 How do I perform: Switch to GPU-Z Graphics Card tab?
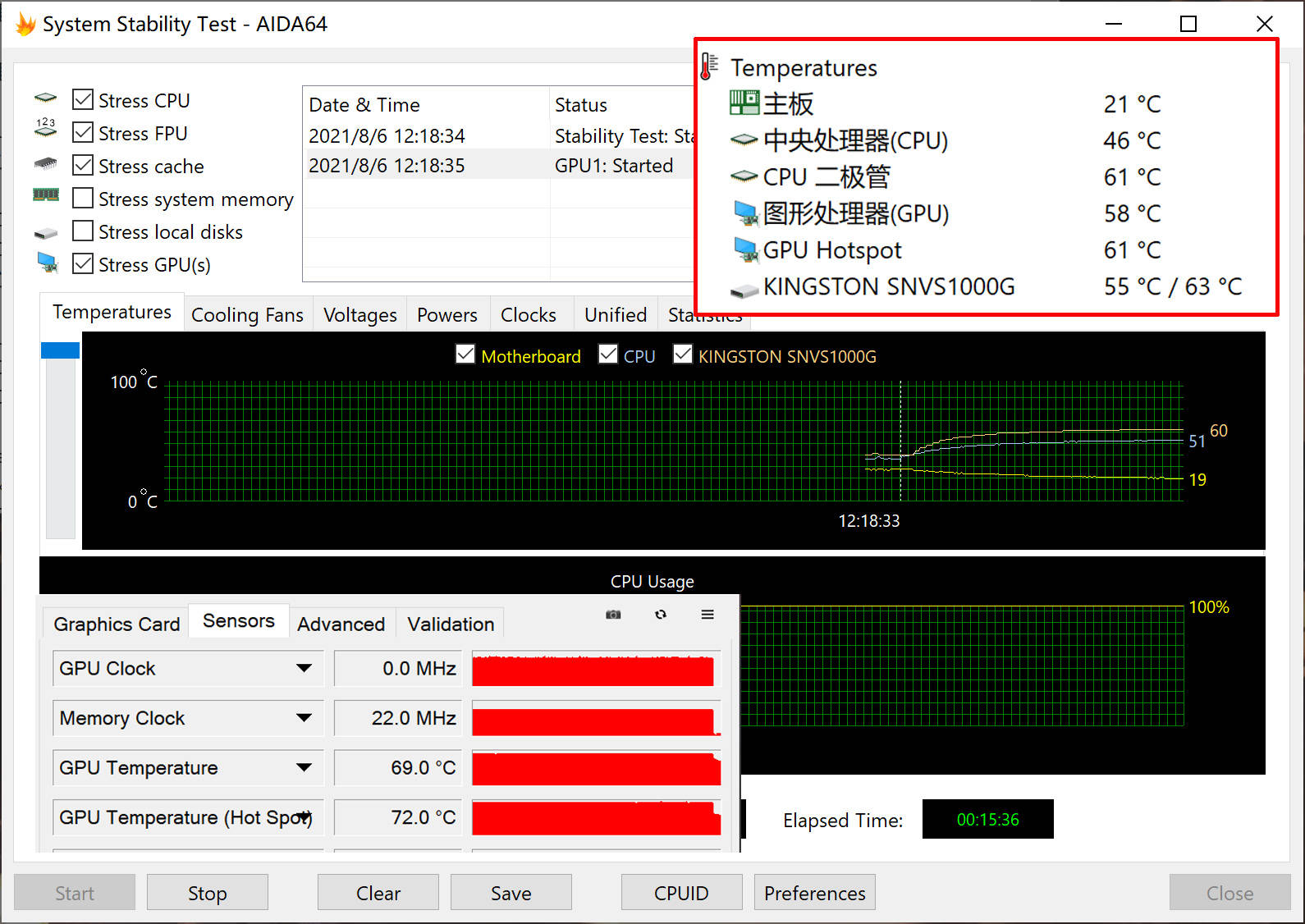pyautogui.click(x=117, y=624)
